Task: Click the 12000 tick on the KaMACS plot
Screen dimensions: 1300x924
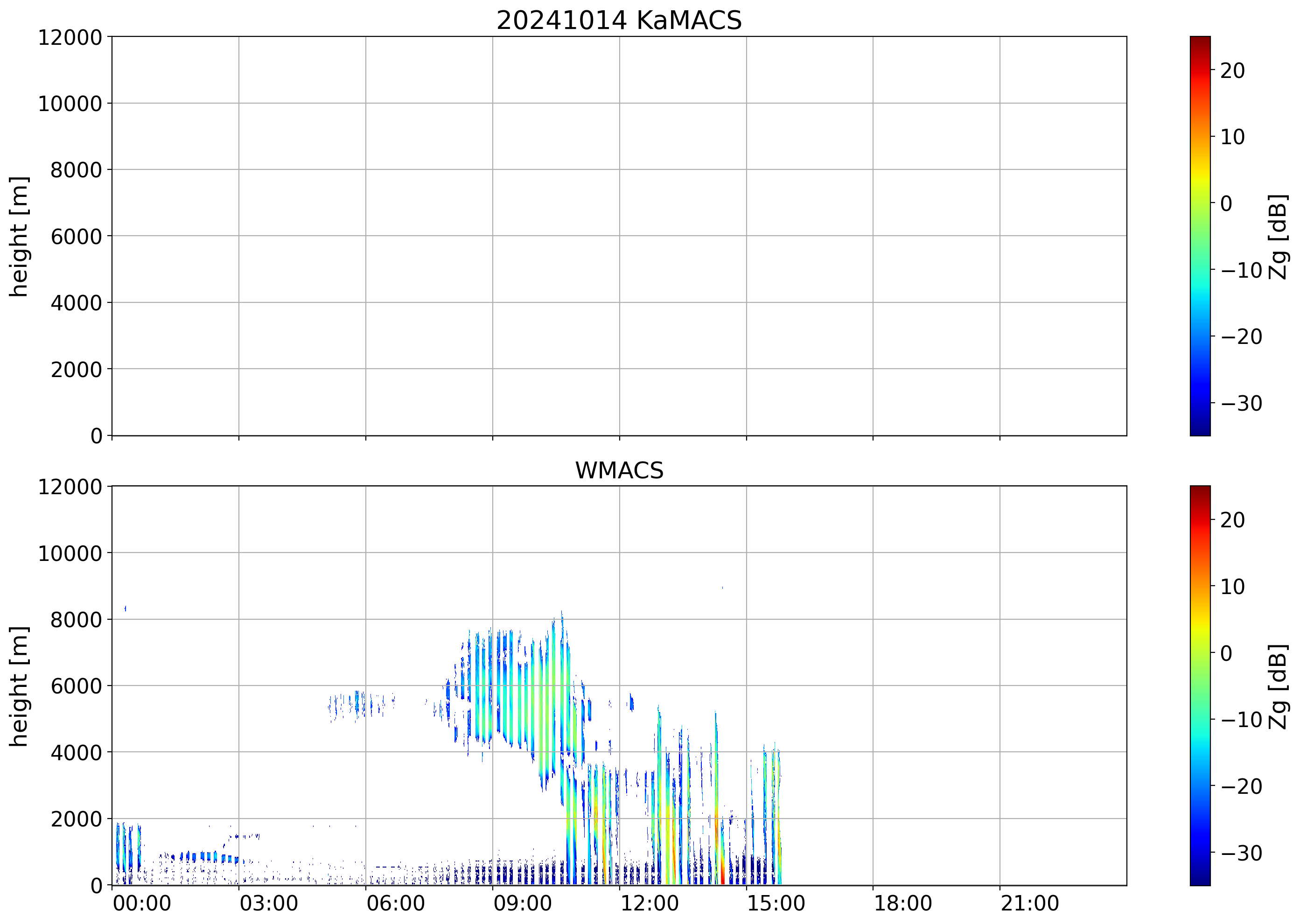Action: point(70,37)
